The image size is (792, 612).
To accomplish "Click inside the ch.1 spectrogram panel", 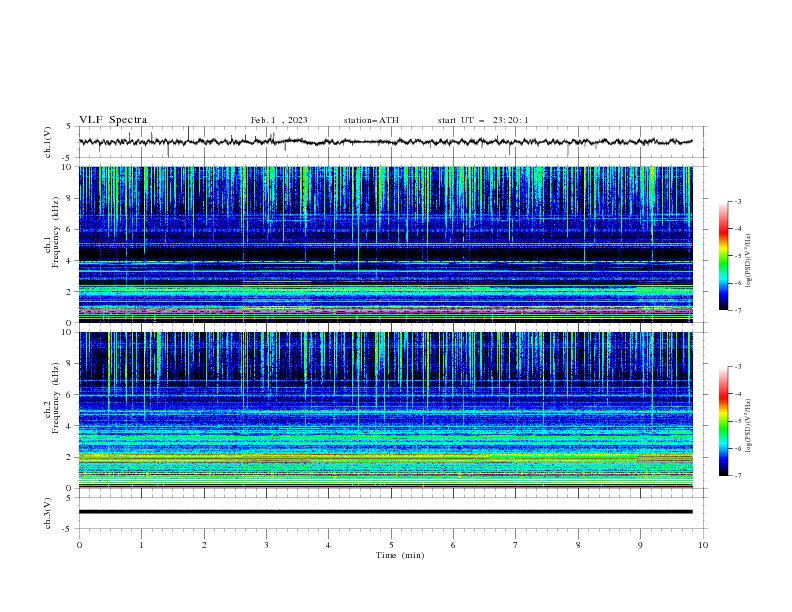I will [x=385, y=244].
